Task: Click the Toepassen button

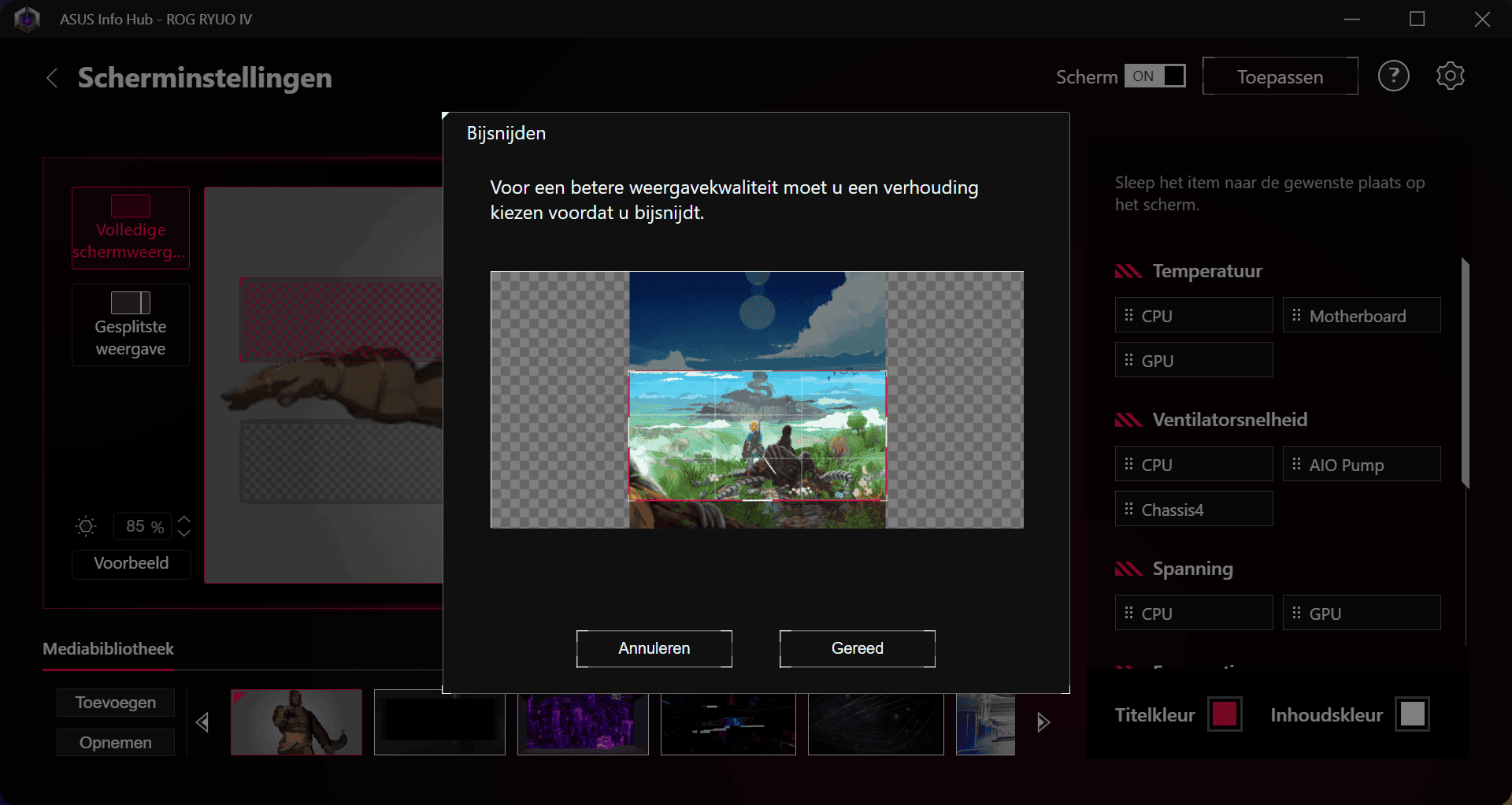Action: coord(1280,76)
